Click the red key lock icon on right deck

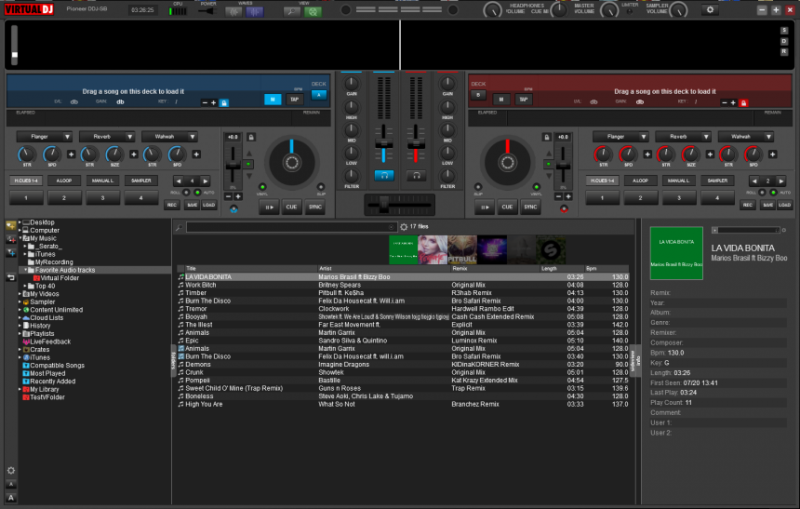pos(743,102)
